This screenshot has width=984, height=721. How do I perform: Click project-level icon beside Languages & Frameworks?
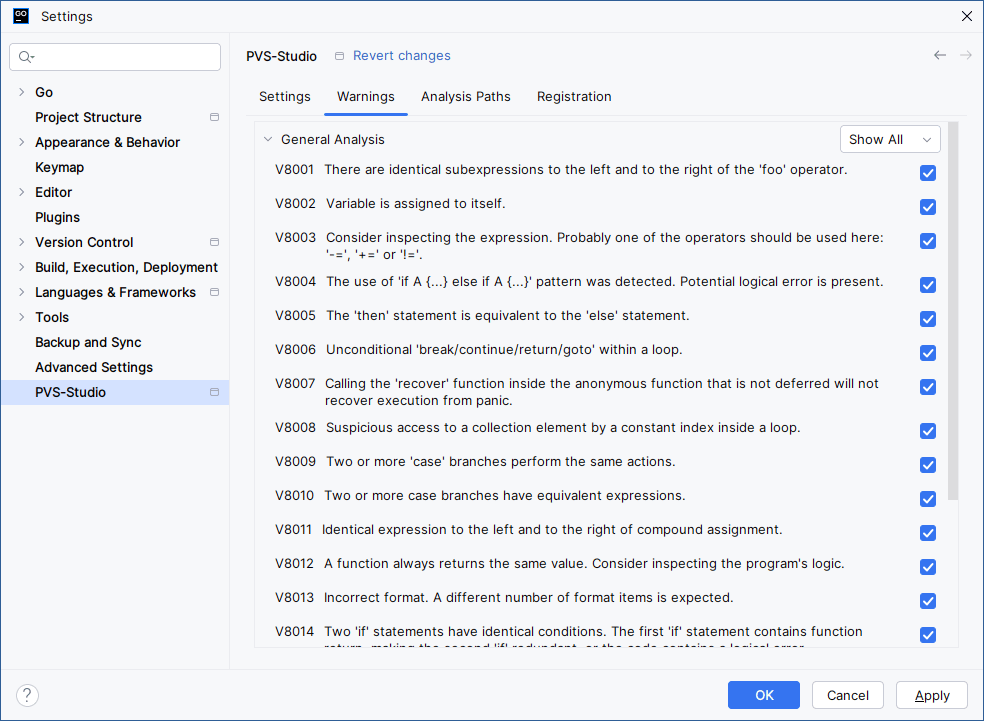pyautogui.click(x=214, y=292)
